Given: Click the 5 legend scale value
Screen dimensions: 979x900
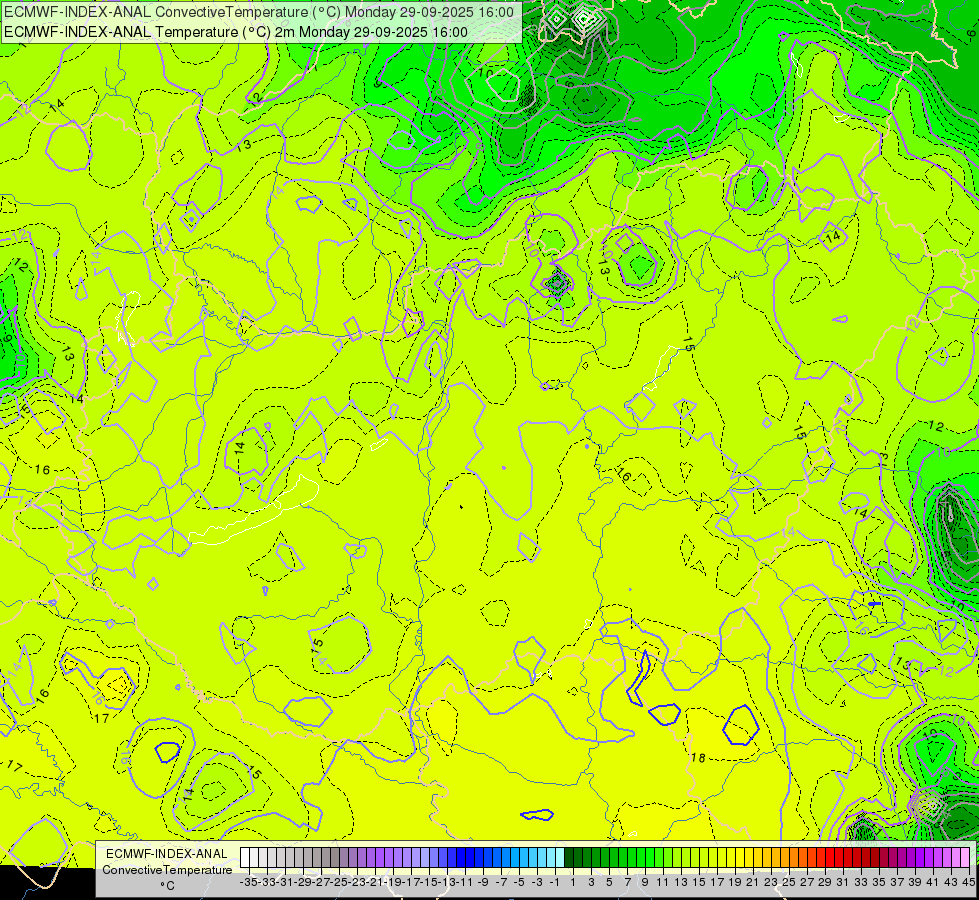Looking at the screenshot, I should coord(609,883).
